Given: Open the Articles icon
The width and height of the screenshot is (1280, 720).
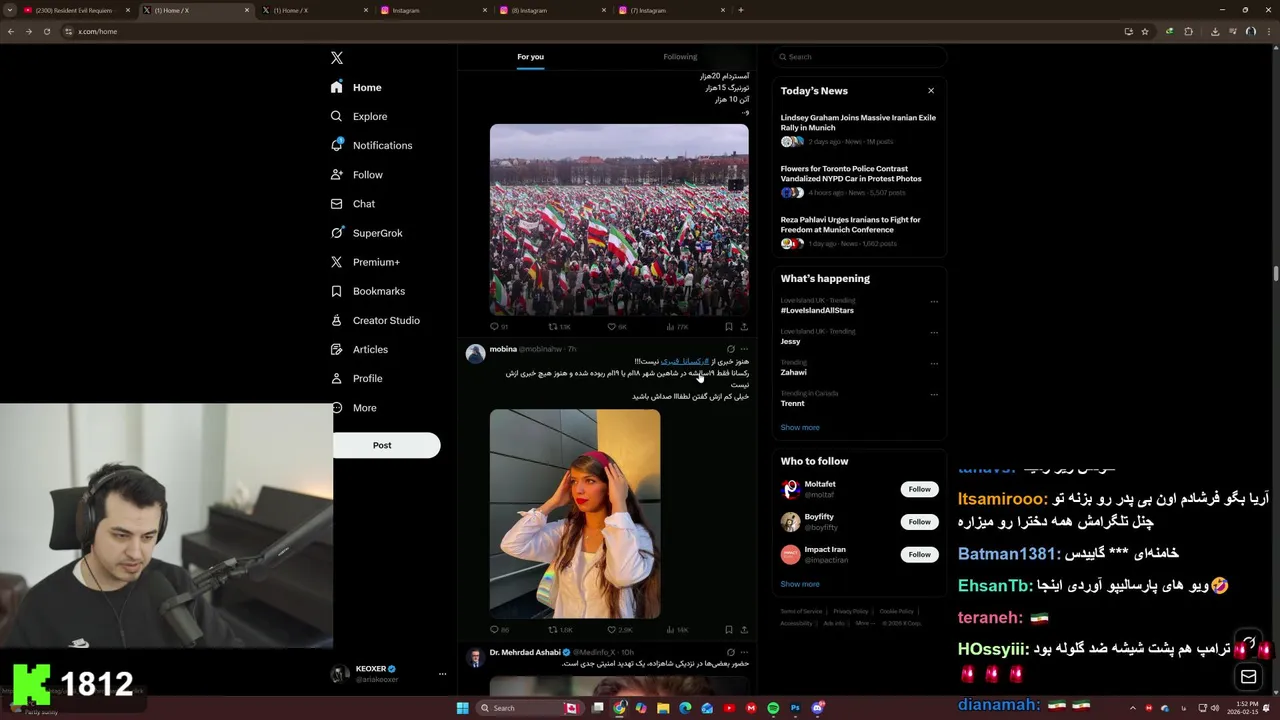Looking at the screenshot, I should point(337,349).
